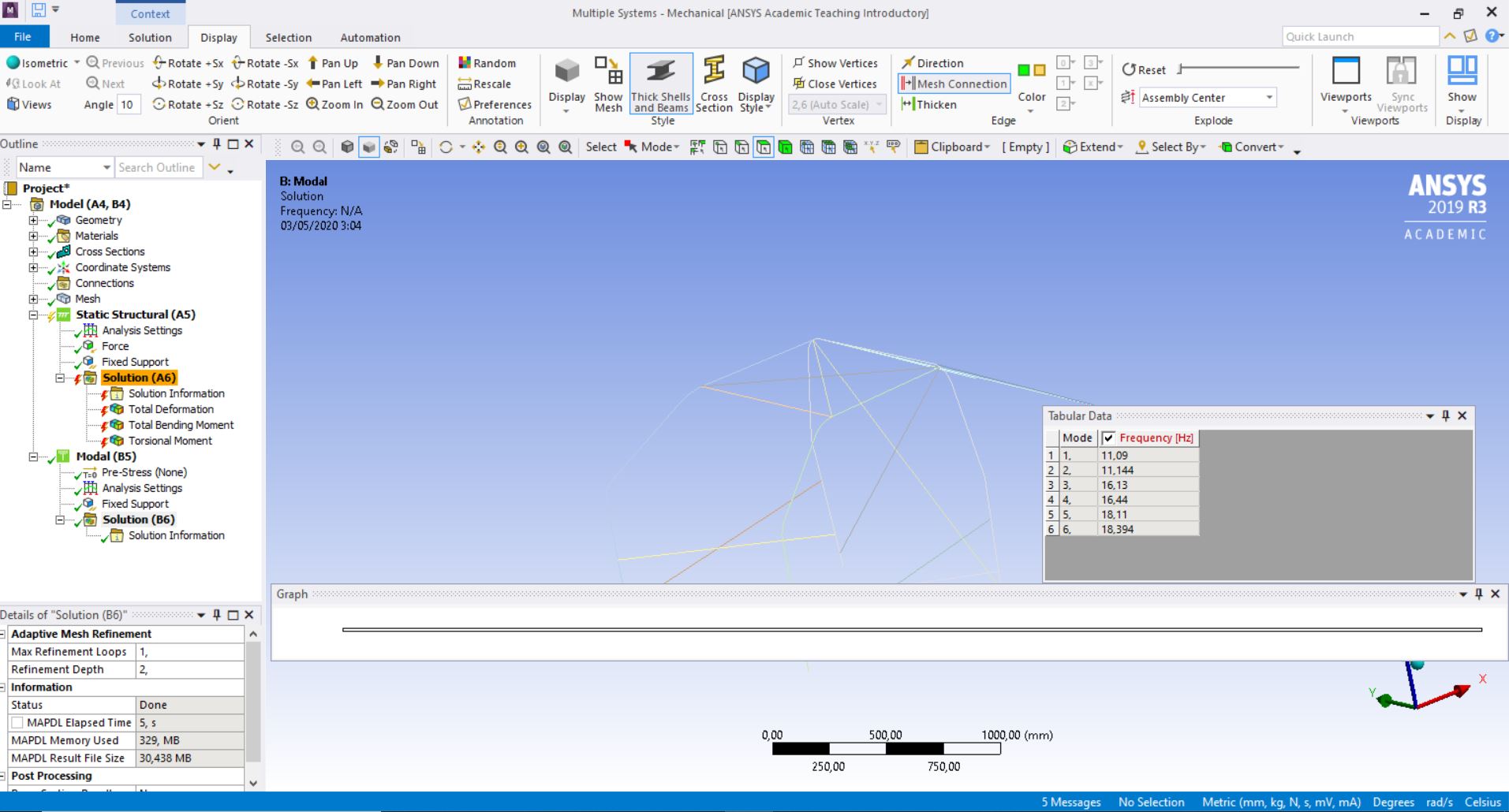Click the green edge color swatch

coord(1024,70)
